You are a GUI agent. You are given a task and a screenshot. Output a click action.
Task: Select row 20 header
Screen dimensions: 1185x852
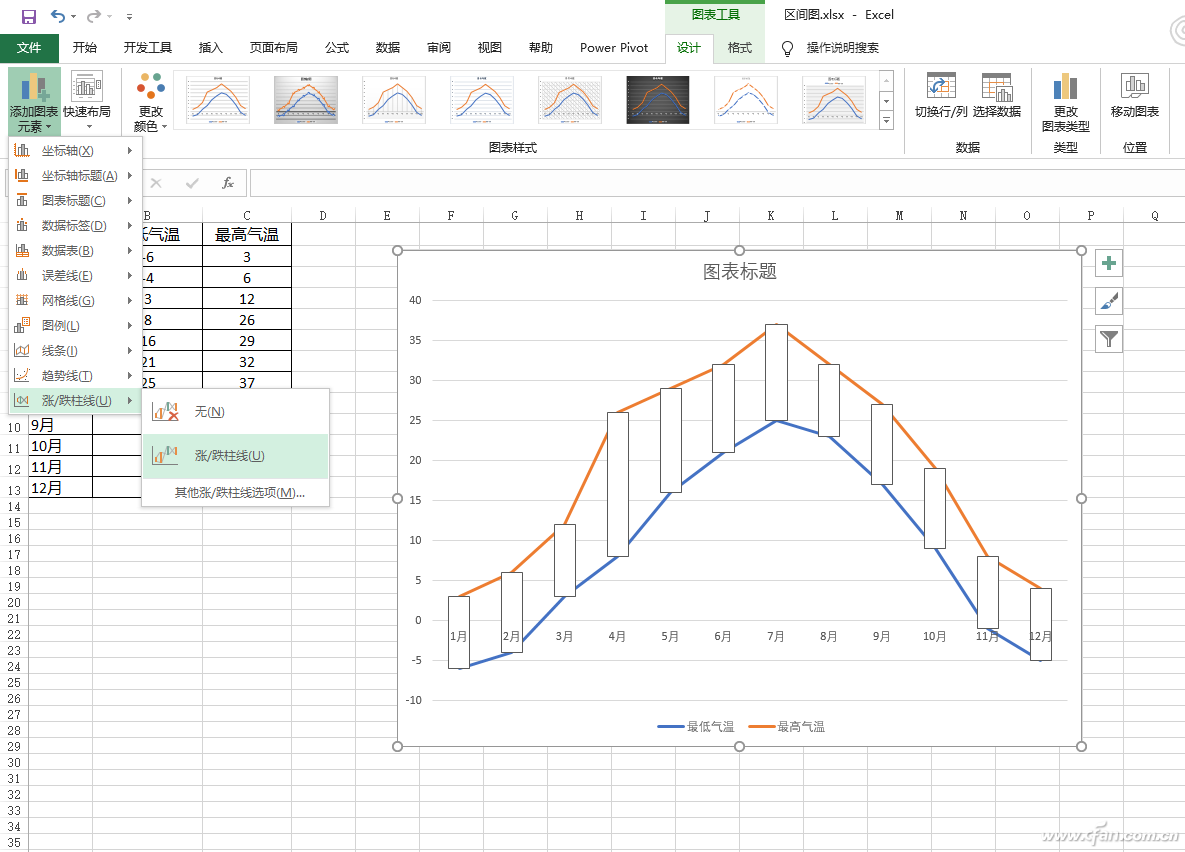click(14, 603)
